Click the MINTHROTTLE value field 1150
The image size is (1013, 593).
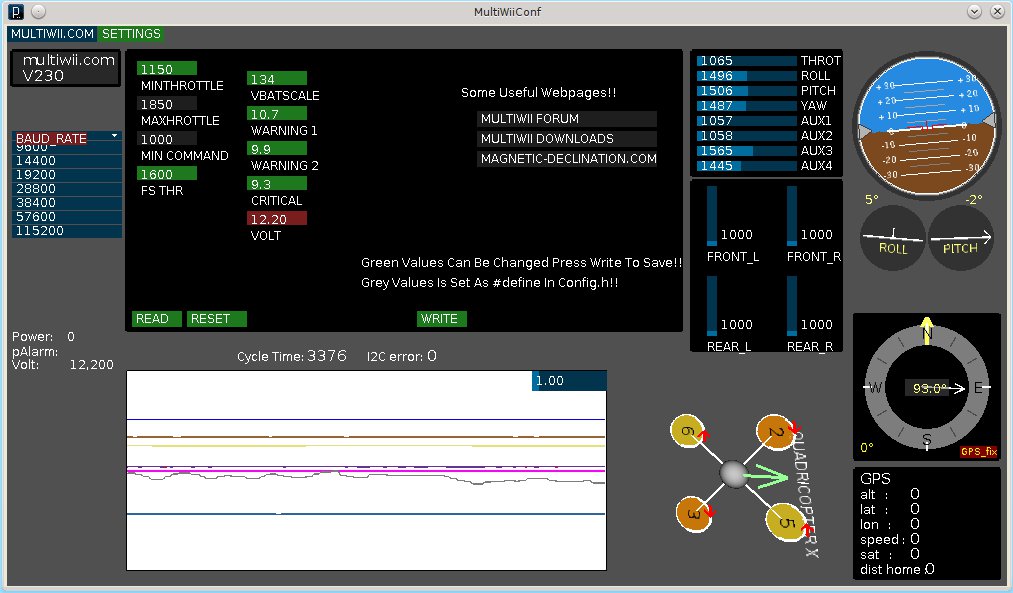coord(167,69)
